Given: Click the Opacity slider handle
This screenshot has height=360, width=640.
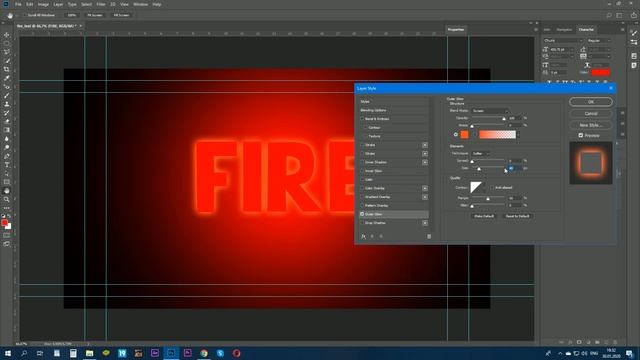Looking at the screenshot, I should pyautogui.click(x=504, y=118).
